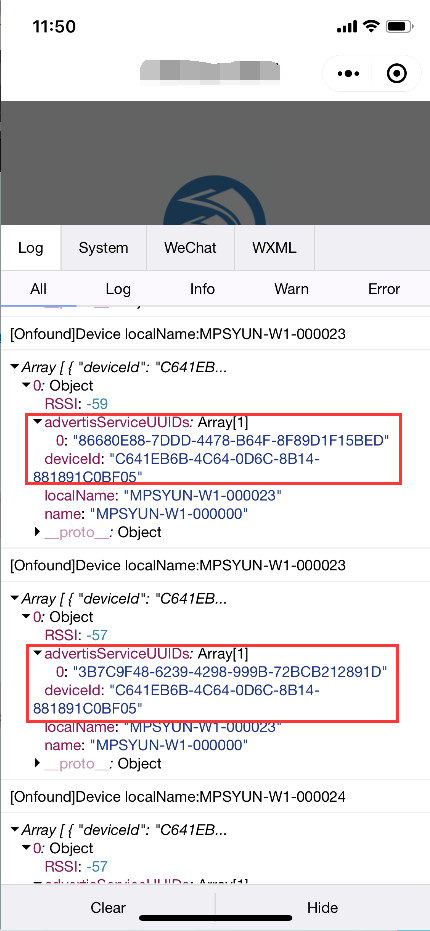Viewport: 430px width, 931px height.
Task: Tap the circular close target icon
Action: [x=396, y=74]
